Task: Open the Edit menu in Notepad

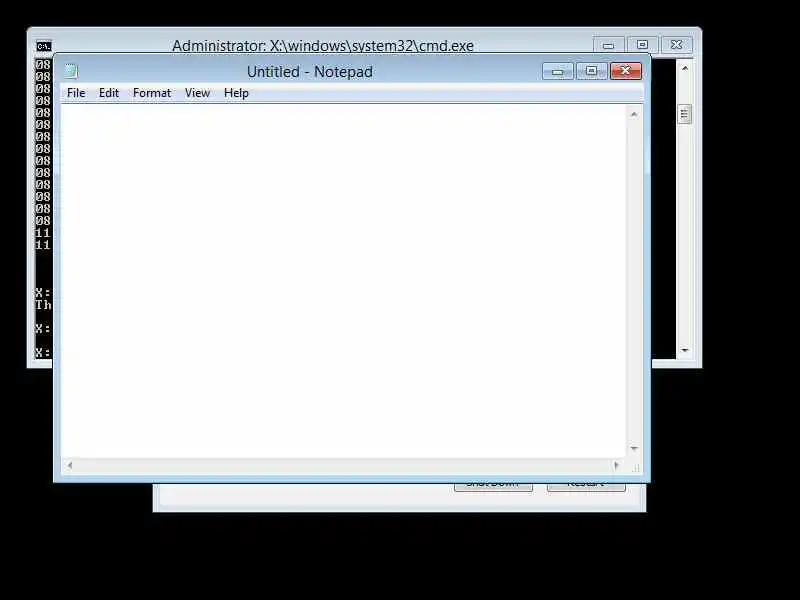Action: pyautogui.click(x=109, y=93)
